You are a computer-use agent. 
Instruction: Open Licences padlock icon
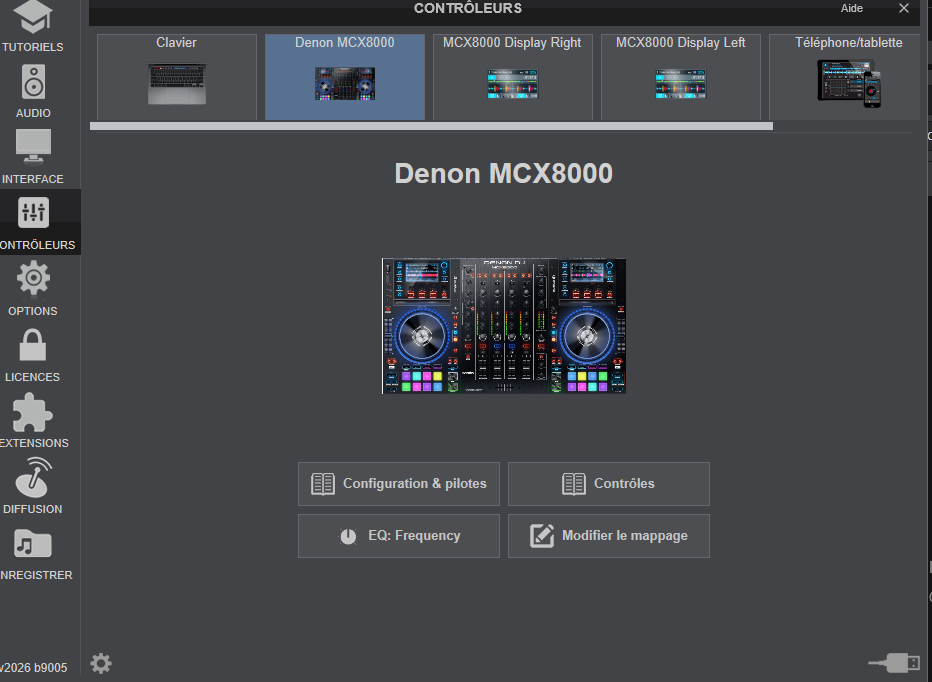pos(33,345)
